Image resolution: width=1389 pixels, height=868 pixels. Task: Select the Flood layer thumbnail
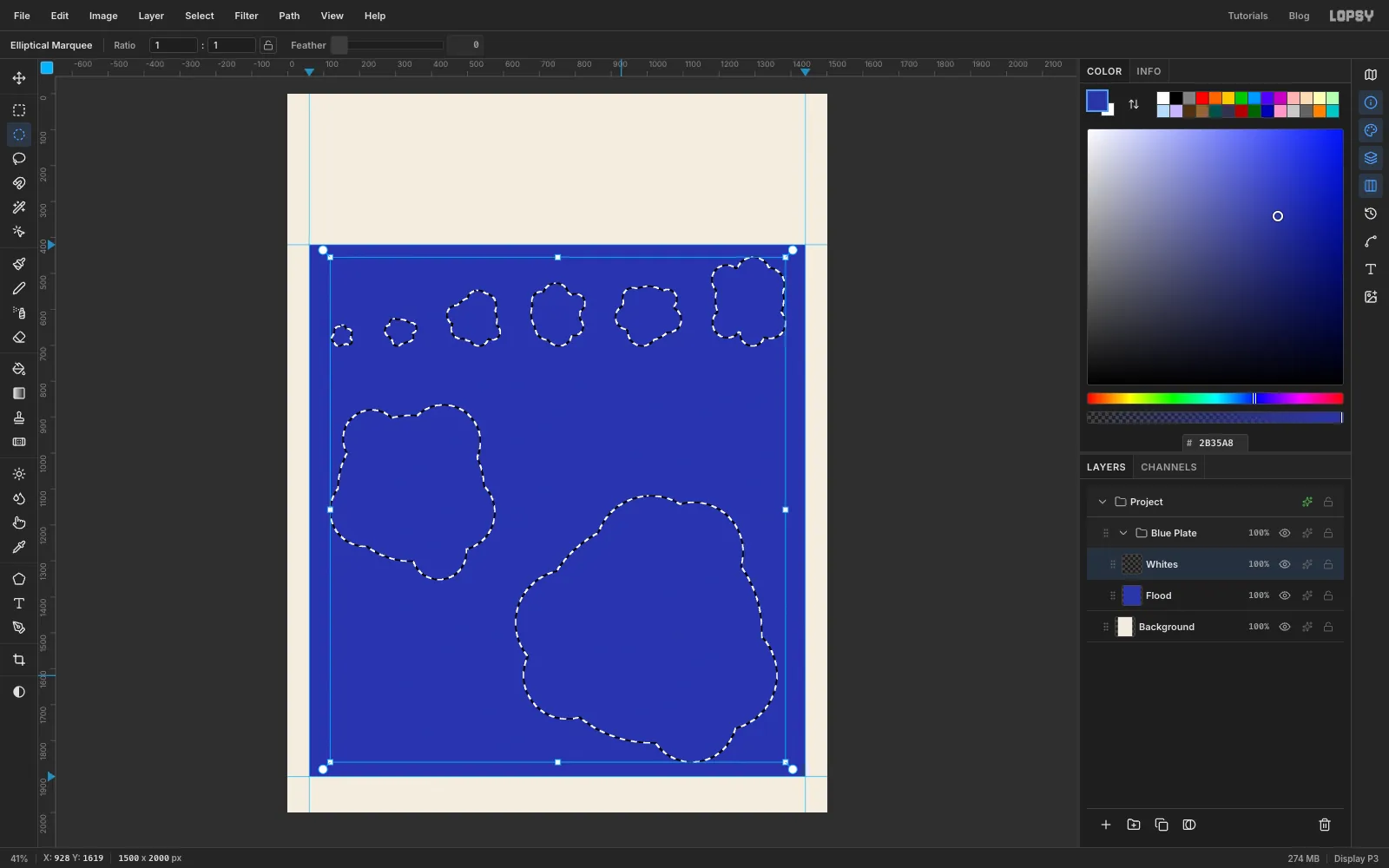[x=1132, y=595]
